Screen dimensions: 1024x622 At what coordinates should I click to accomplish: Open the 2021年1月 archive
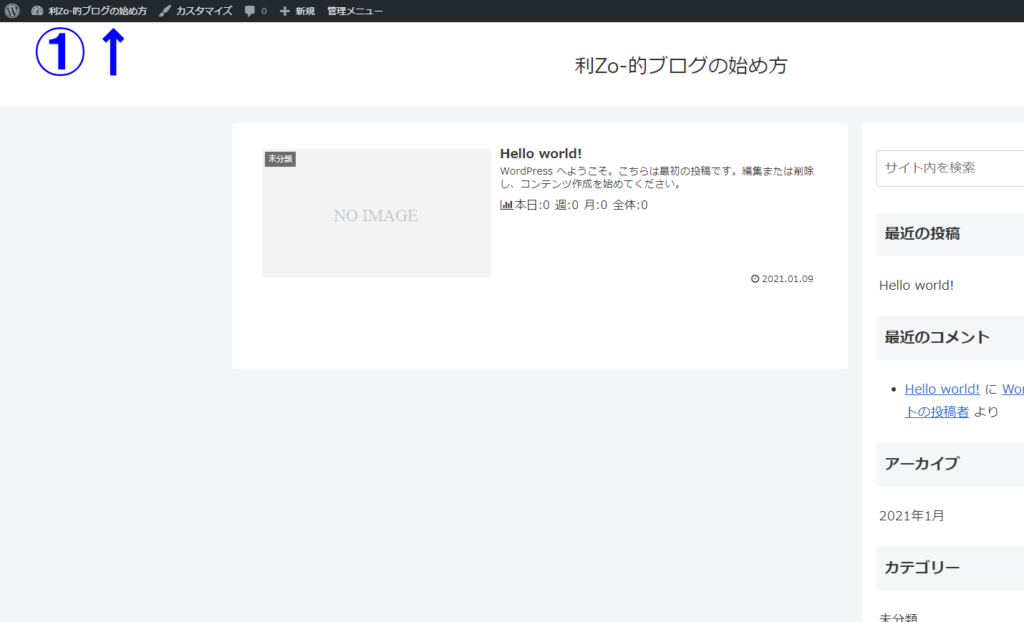point(911,516)
